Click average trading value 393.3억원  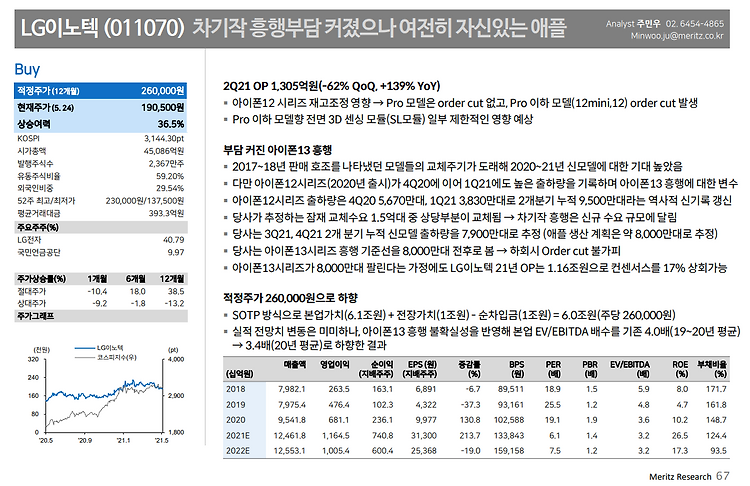166,213
